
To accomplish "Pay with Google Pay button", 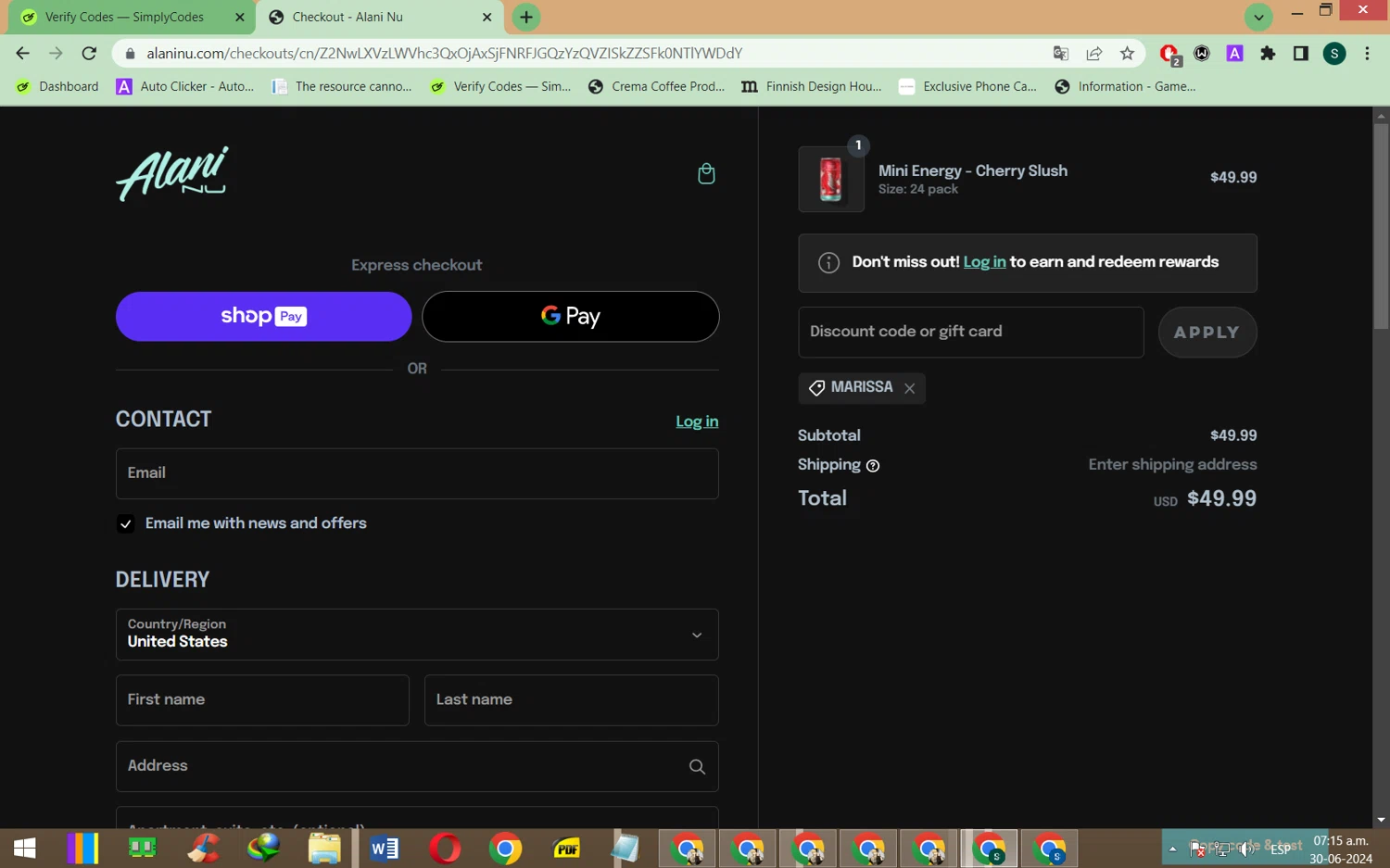I will (571, 317).
